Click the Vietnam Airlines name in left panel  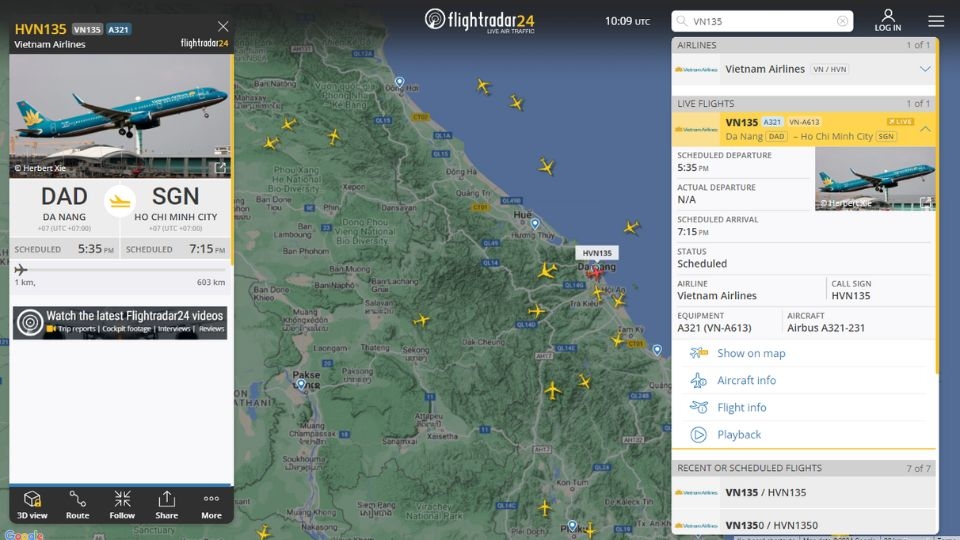[x=50, y=44]
